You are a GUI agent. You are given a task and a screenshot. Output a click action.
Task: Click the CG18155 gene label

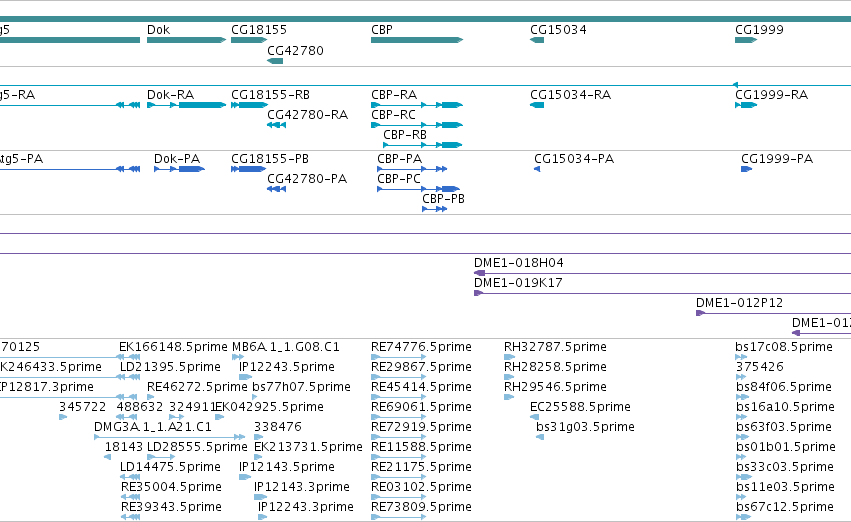tap(259, 30)
